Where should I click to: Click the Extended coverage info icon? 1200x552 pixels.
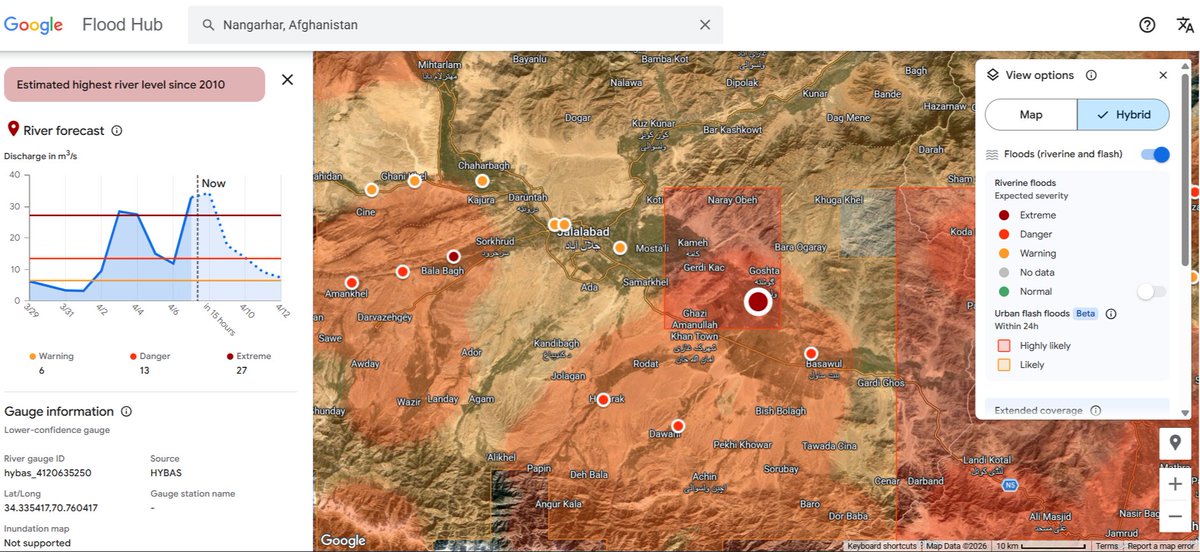1096,411
